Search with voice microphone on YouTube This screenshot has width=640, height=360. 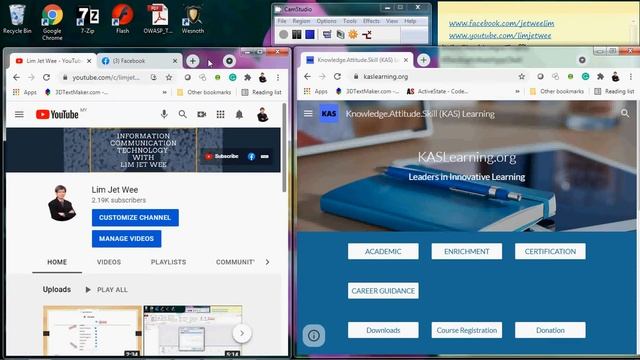[164, 114]
